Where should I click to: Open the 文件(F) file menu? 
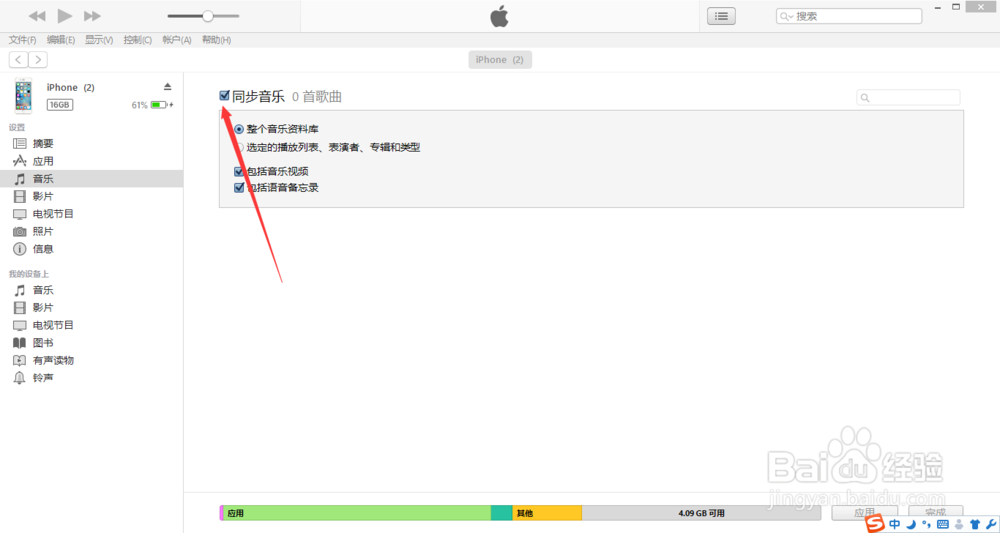[x=22, y=40]
